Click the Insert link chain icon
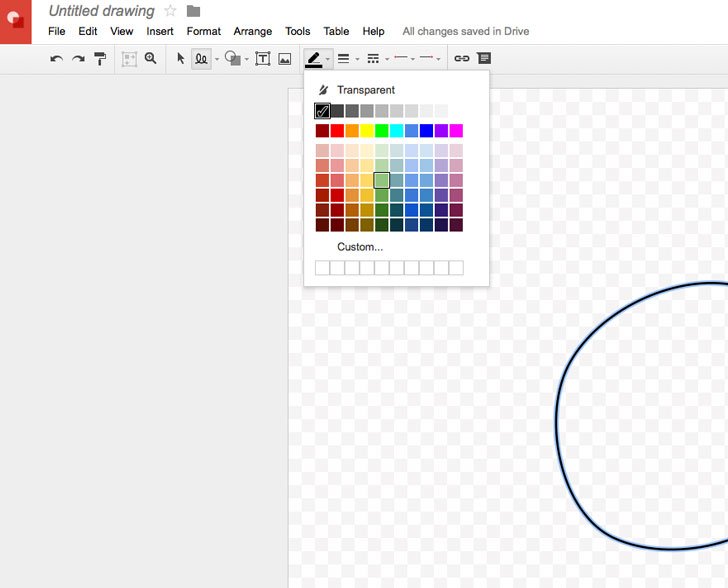728x588 pixels. (462, 59)
